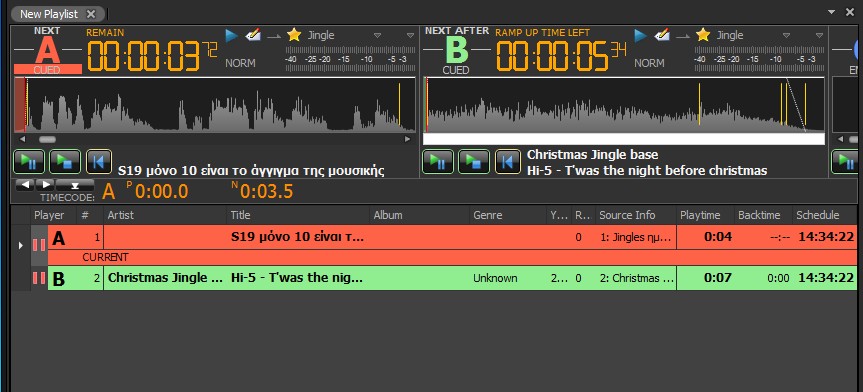Click Player B's Play/Pause button

(x=438, y=162)
